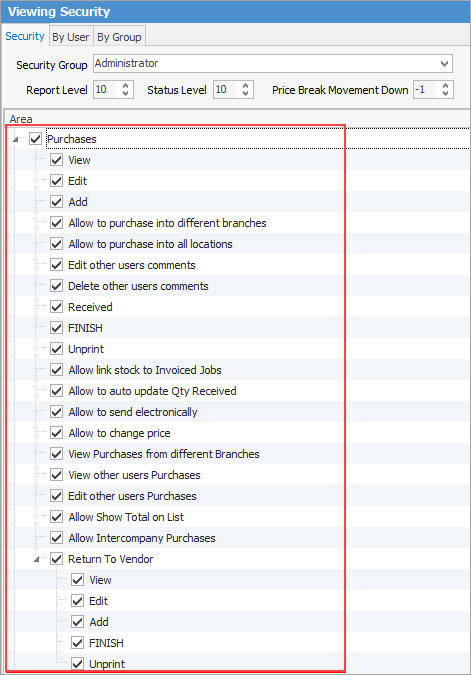Uncheck View other users Purchases
The image size is (471, 675).
56,475
